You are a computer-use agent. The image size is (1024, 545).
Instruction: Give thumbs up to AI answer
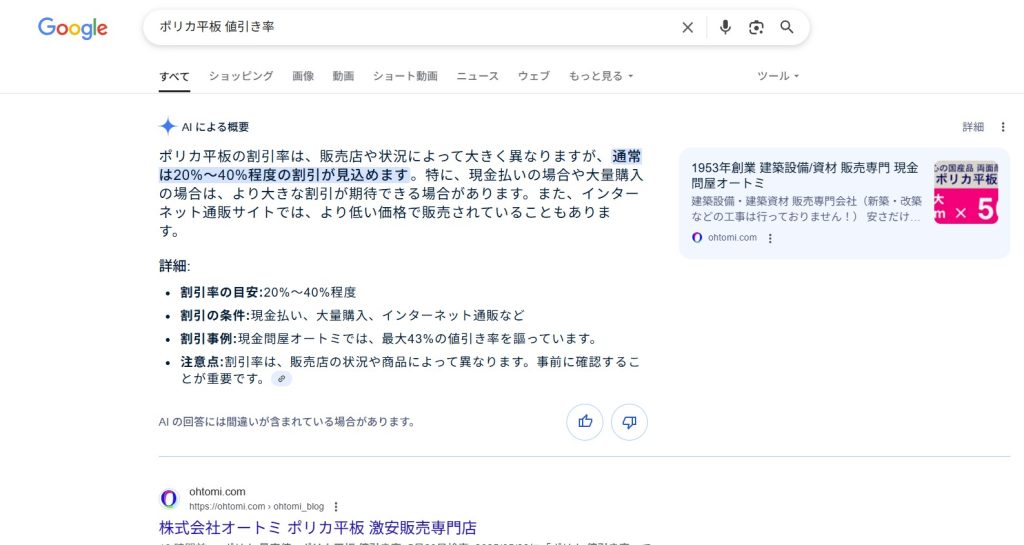pos(584,422)
